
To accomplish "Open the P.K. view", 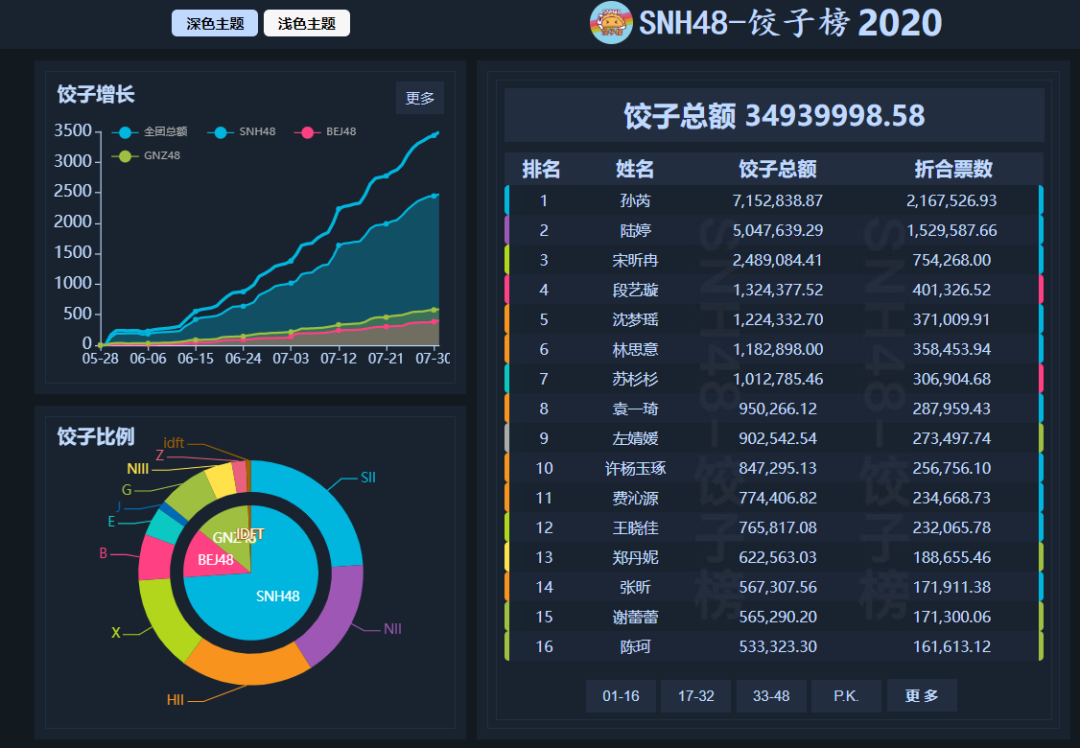I will (x=846, y=696).
